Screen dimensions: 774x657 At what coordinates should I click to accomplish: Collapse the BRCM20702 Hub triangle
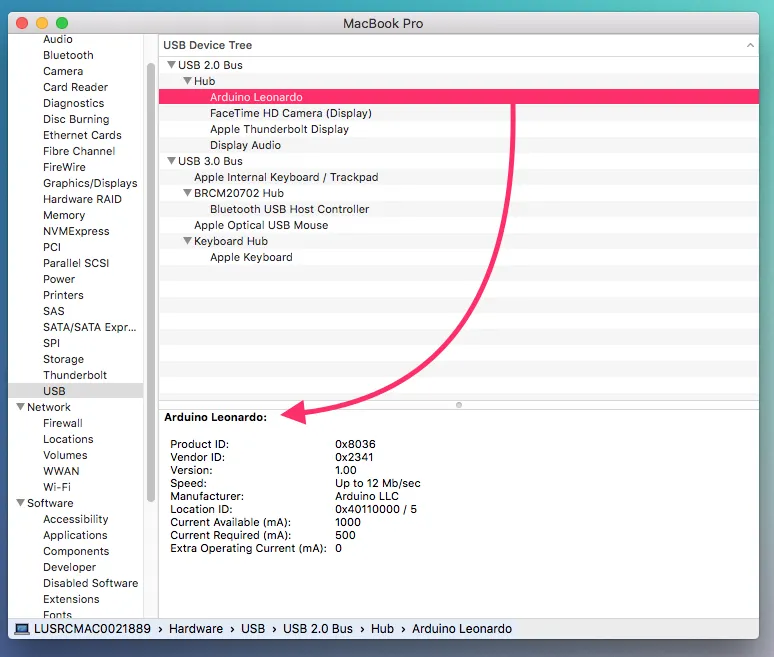pos(187,193)
